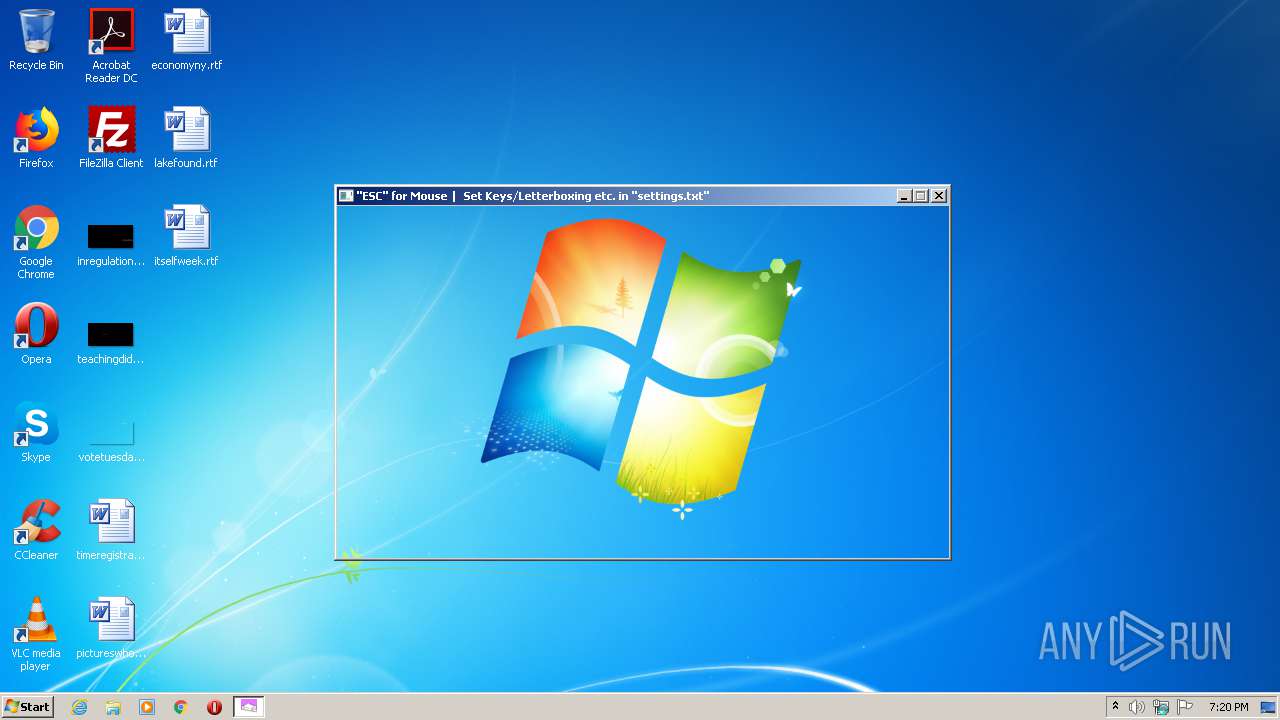Select the Opera desktop shortcut
The image size is (1280, 720).
coord(36,334)
